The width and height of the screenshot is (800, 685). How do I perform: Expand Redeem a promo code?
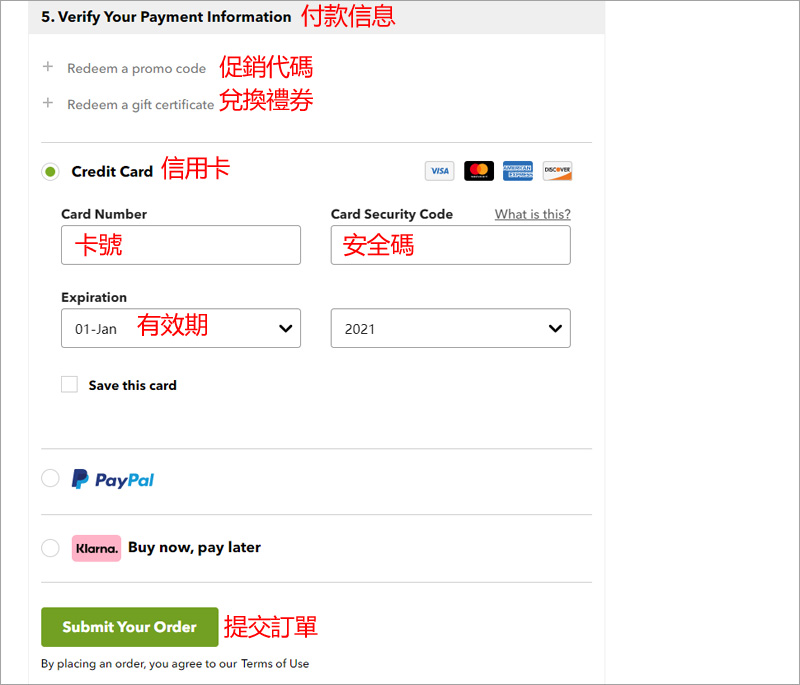click(x=136, y=69)
